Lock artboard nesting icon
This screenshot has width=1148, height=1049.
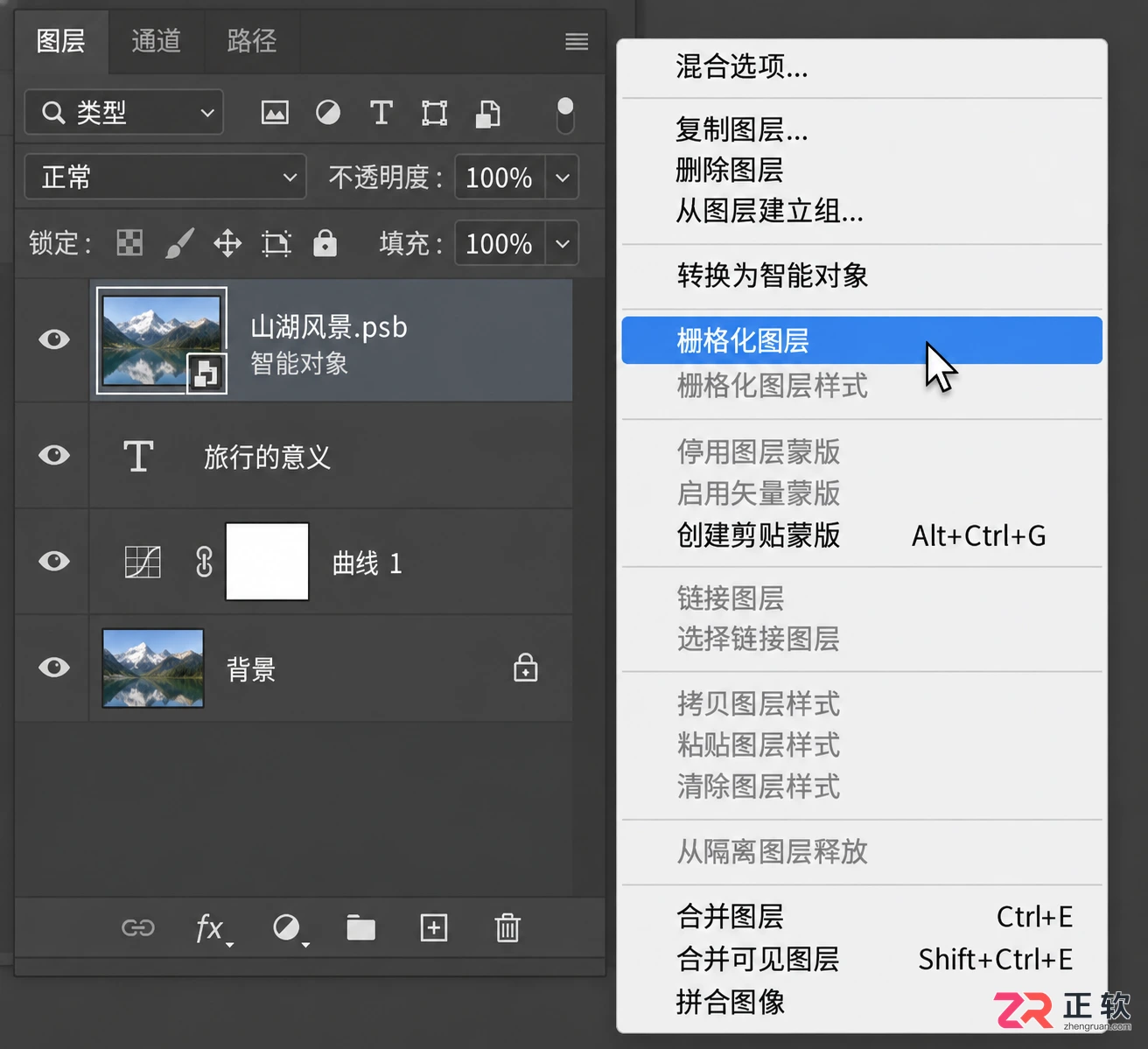[x=276, y=242]
